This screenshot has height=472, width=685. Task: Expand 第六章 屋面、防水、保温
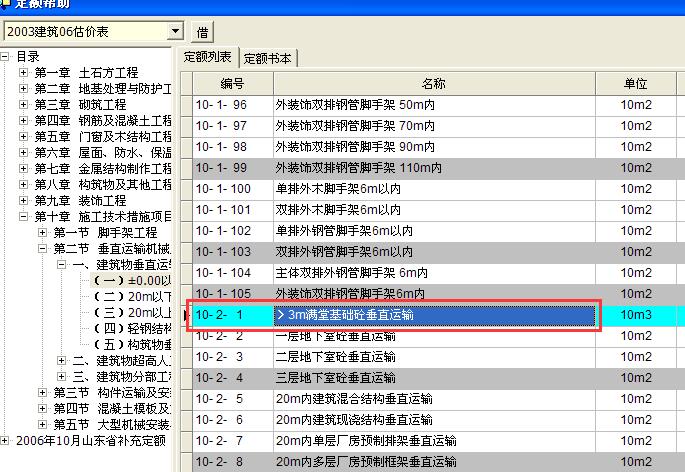point(24,152)
